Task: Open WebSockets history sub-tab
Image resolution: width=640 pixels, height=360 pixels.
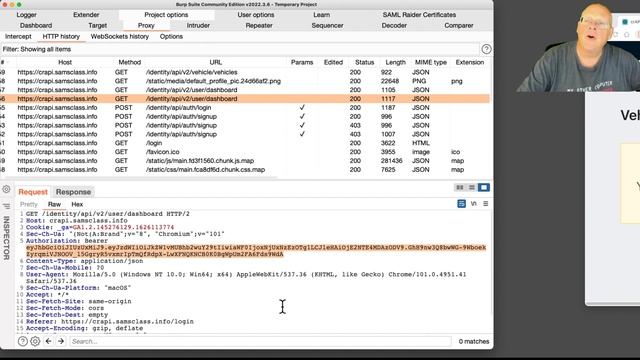Action: click(120, 36)
